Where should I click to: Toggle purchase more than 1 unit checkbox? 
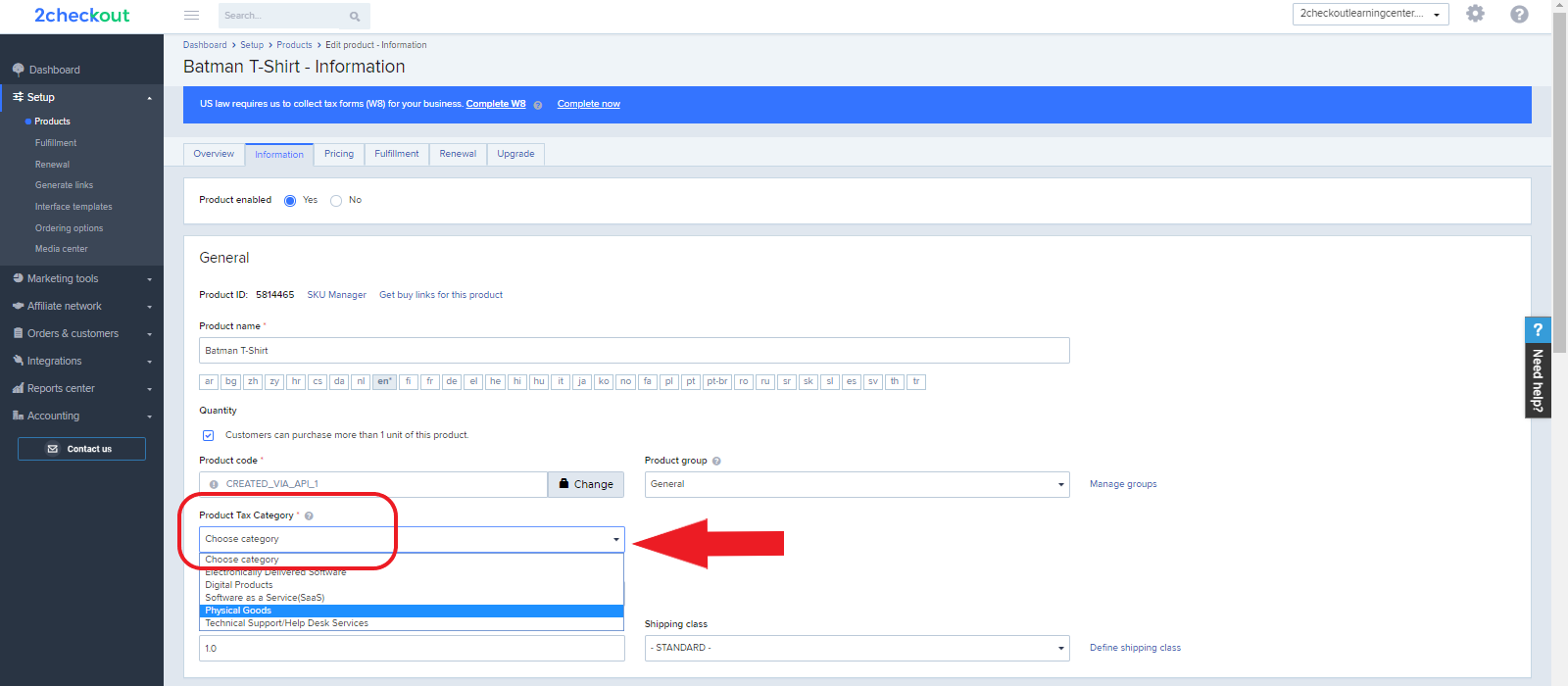(208, 435)
